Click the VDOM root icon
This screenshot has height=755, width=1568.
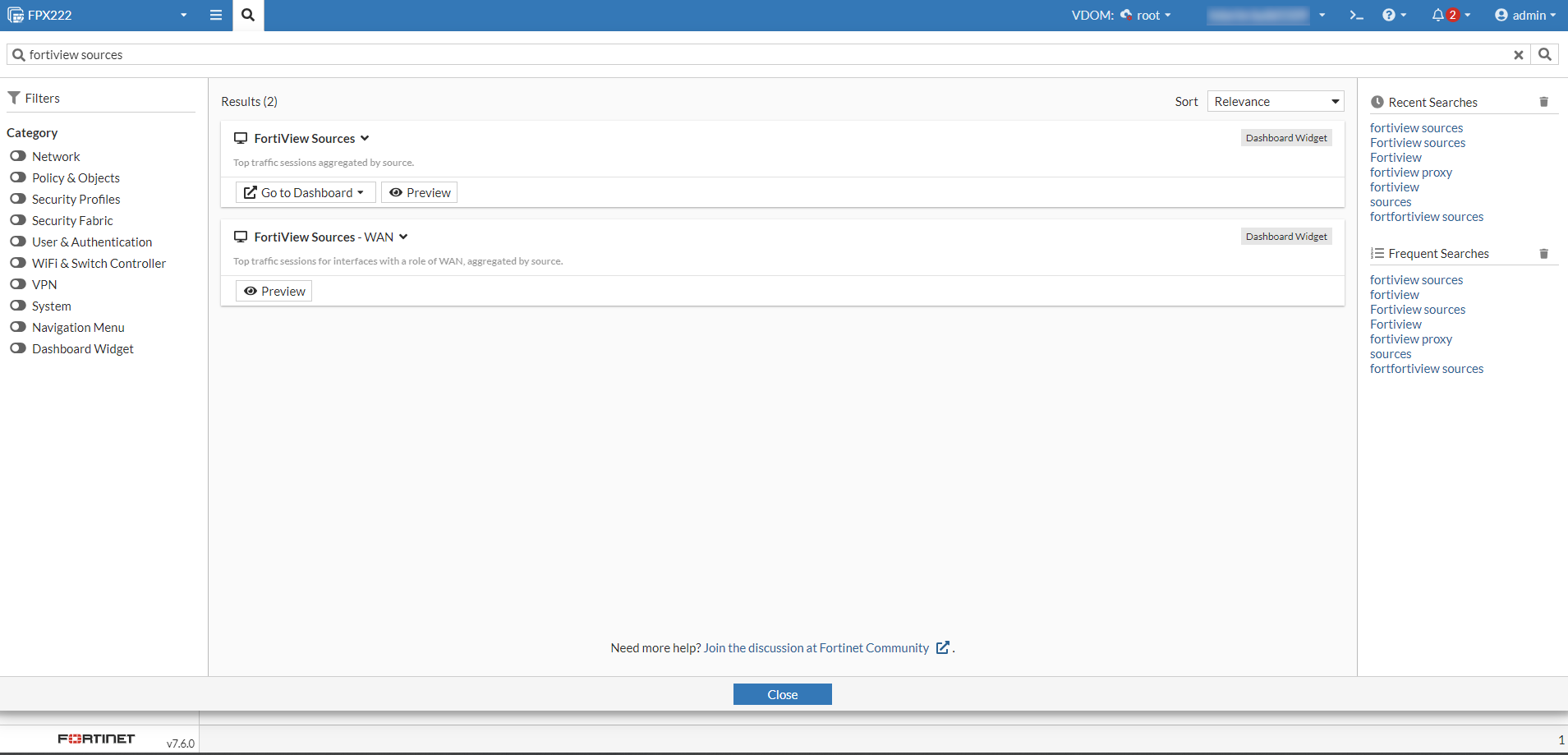(x=1126, y=15)
